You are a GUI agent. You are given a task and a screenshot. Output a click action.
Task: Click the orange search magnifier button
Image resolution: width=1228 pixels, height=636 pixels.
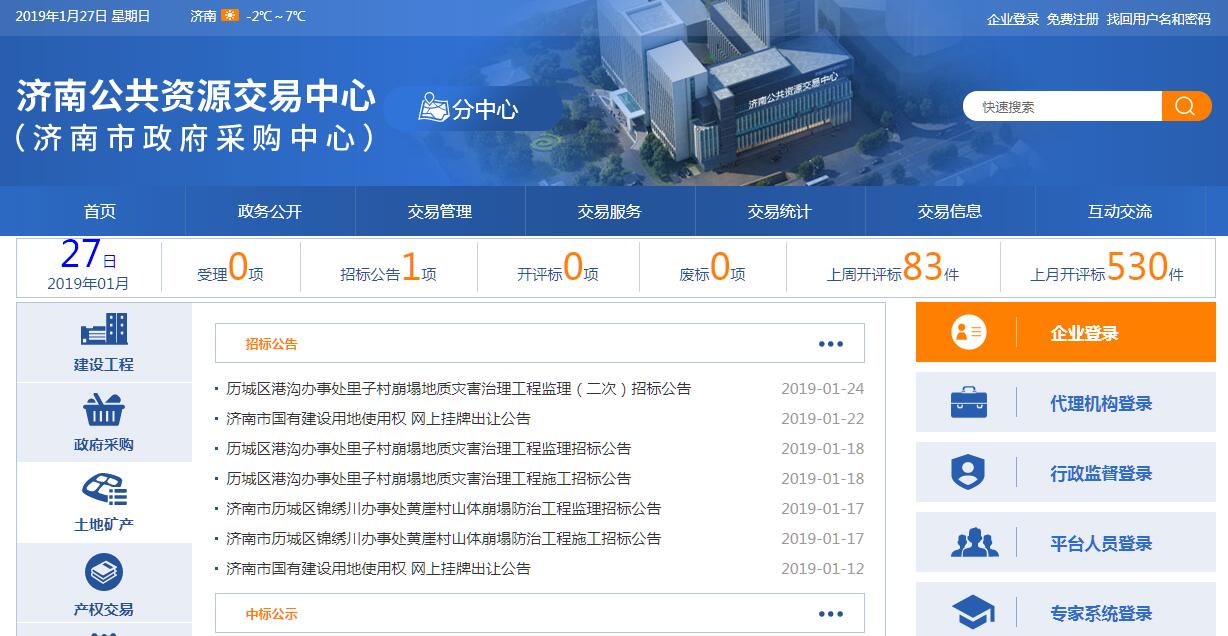tap(1186, 106)
